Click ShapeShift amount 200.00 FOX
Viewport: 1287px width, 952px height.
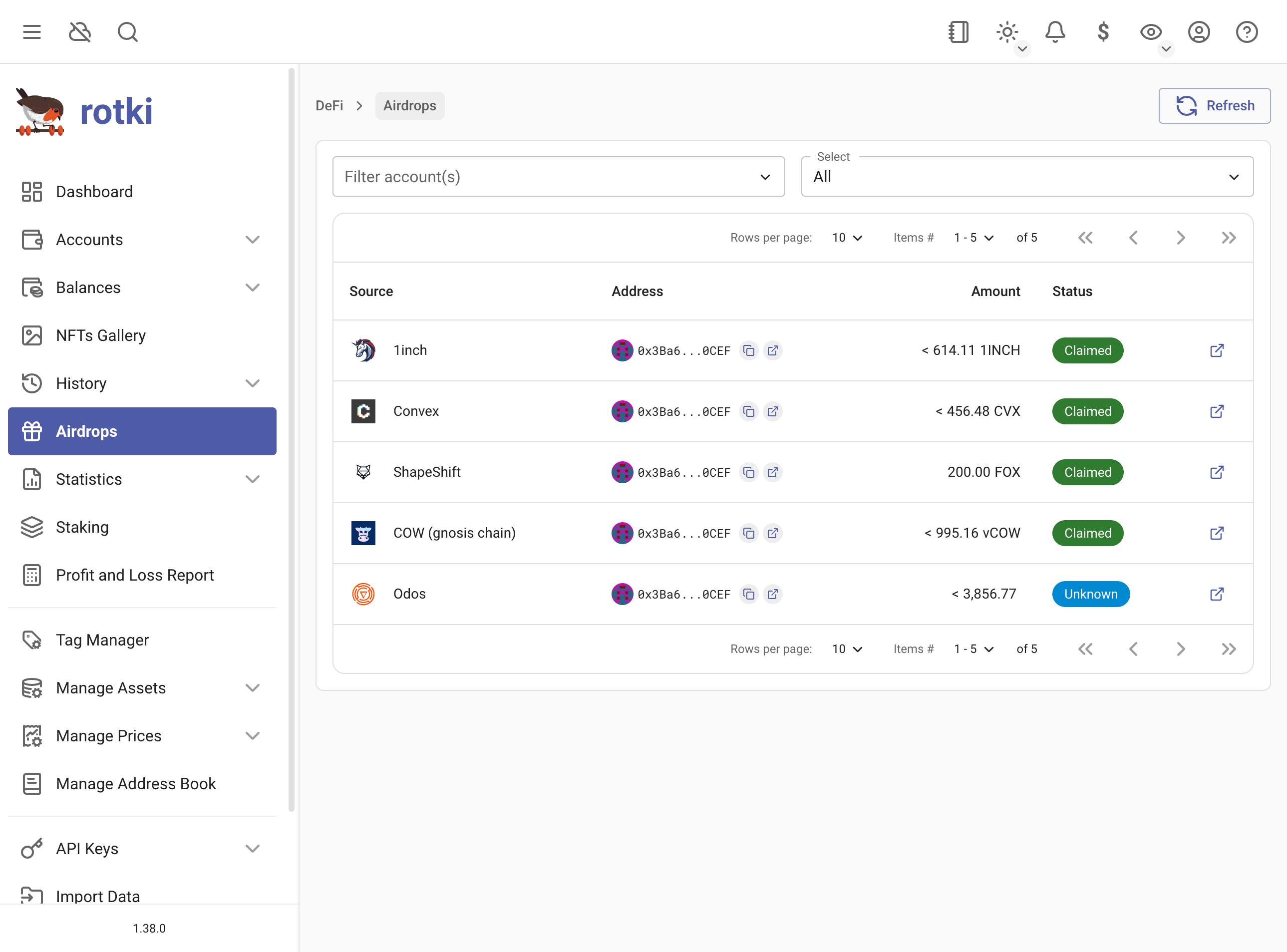pos(983,472)
